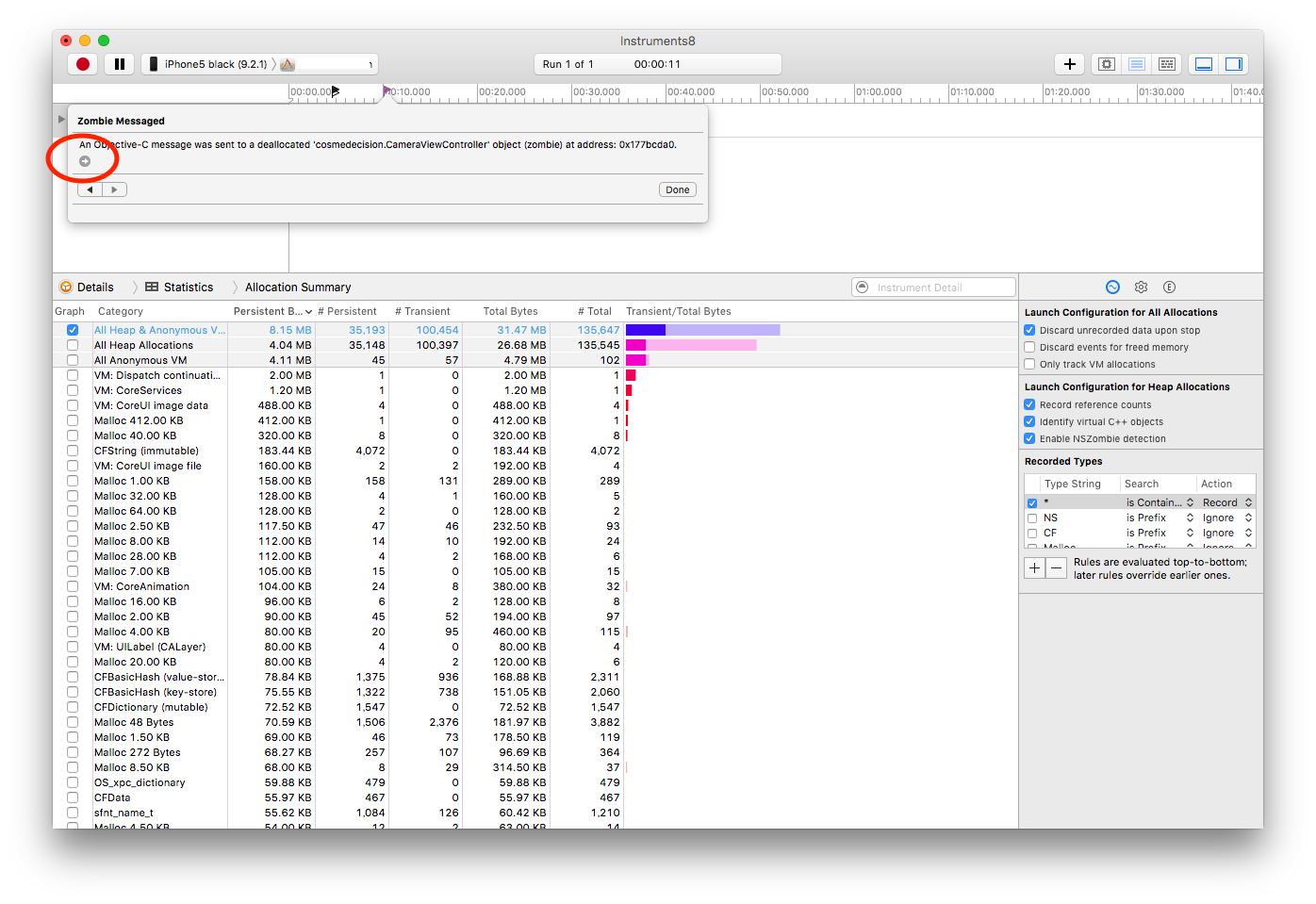Select the CFDictionary (mutable) row
This screenshot has width=1316, height=904.
click(x=535, y=707)
